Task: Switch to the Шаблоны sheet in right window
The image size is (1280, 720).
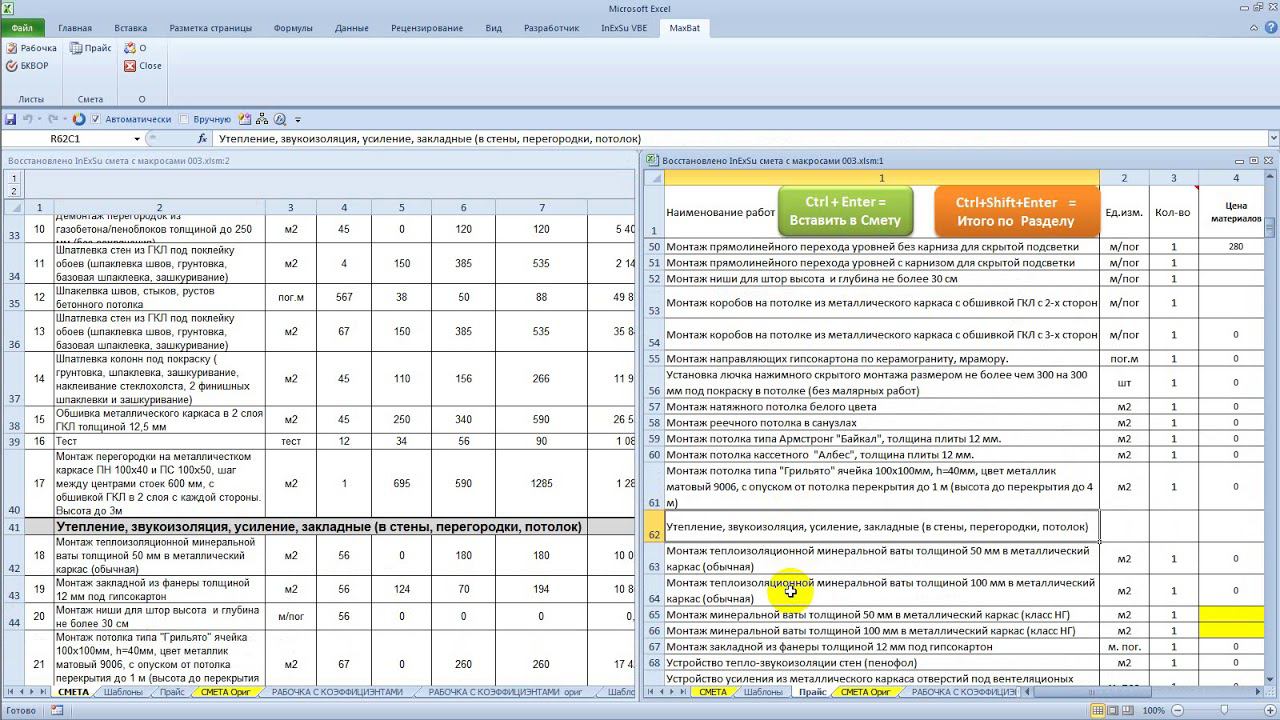Action: click(763, 692)
